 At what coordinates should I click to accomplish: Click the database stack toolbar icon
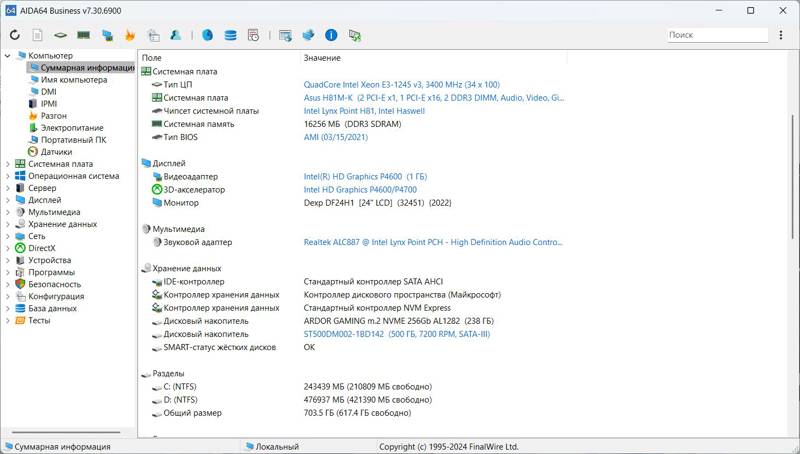[230, 35]
